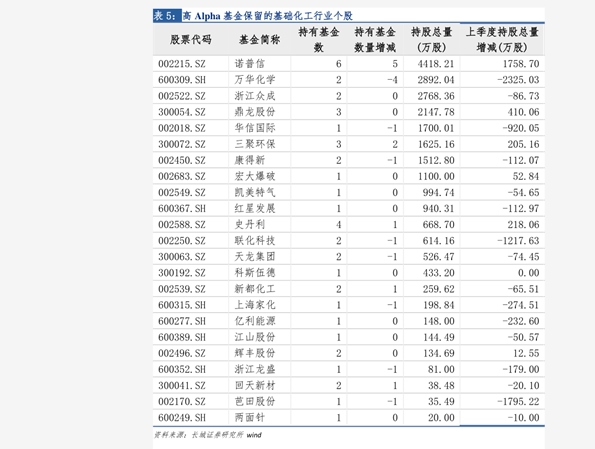The height and width of the screenshot is (449, 595).
Task: Click the 持股总量(万股) column header
Action: [x=432, y=39]
